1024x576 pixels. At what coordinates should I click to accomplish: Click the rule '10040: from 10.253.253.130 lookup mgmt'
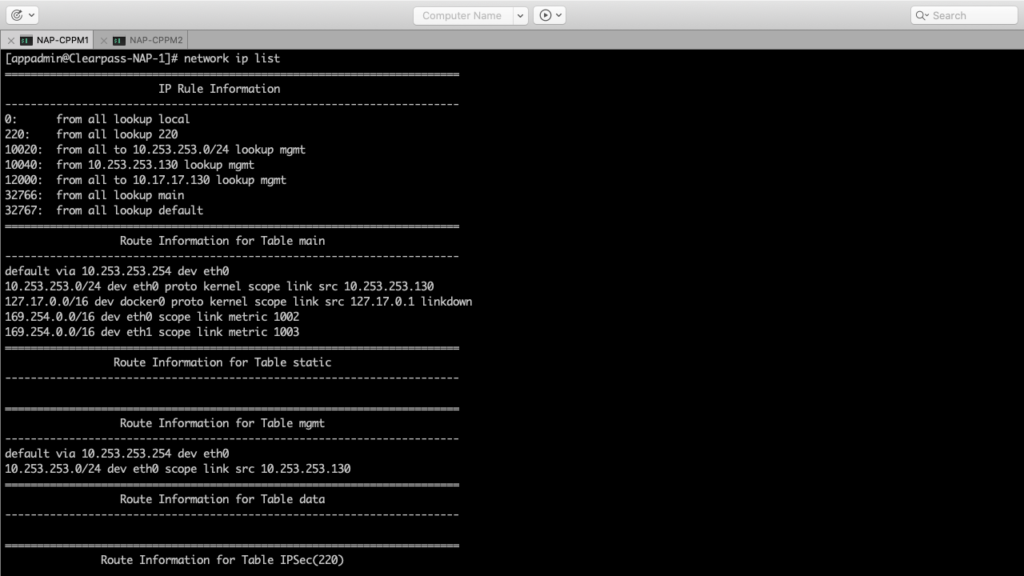coord(129,165)
